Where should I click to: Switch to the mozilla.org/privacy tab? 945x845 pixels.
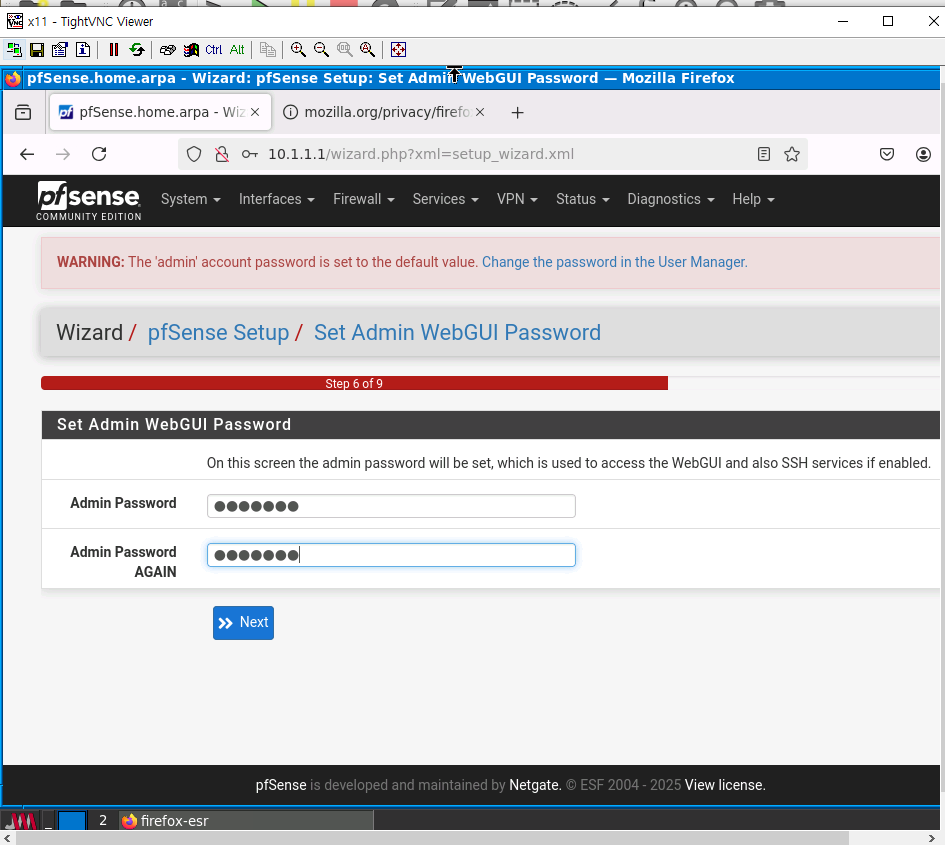[386, 112]
